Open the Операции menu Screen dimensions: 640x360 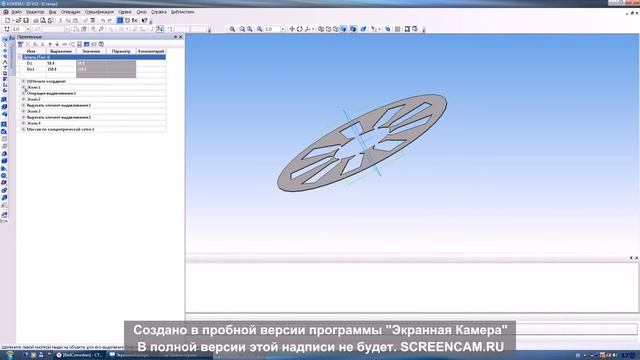pyautogui.click(x=71, y=12)
